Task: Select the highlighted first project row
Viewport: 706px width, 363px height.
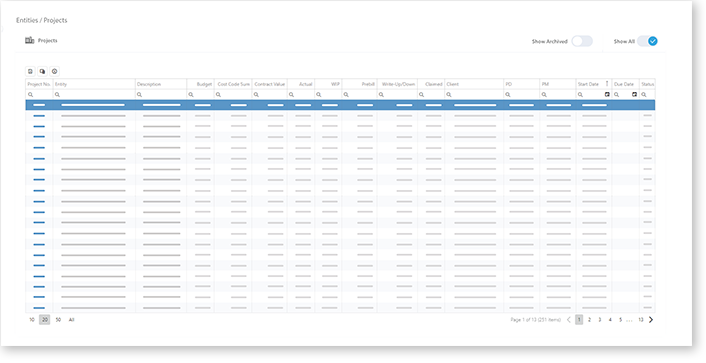Action: point(340,105)
